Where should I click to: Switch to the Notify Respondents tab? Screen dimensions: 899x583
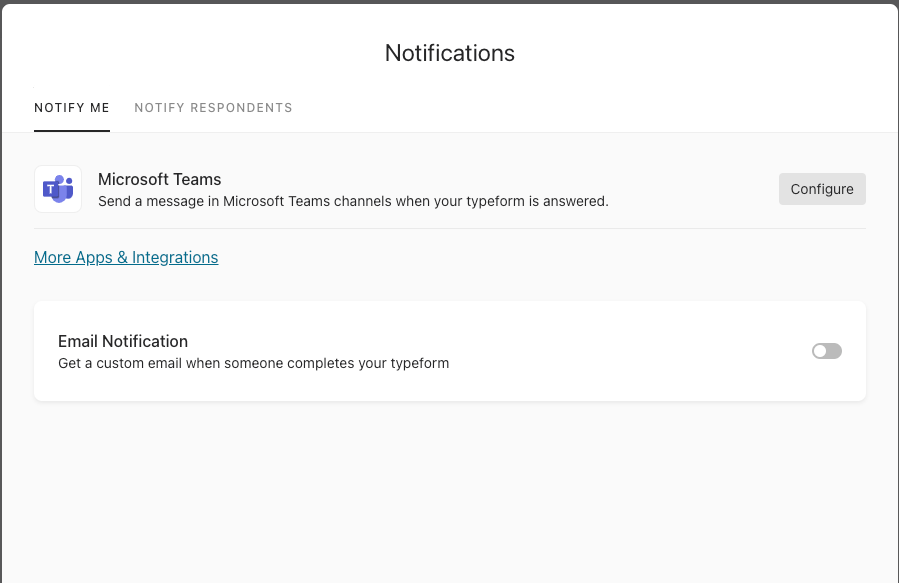coord(213,108)
